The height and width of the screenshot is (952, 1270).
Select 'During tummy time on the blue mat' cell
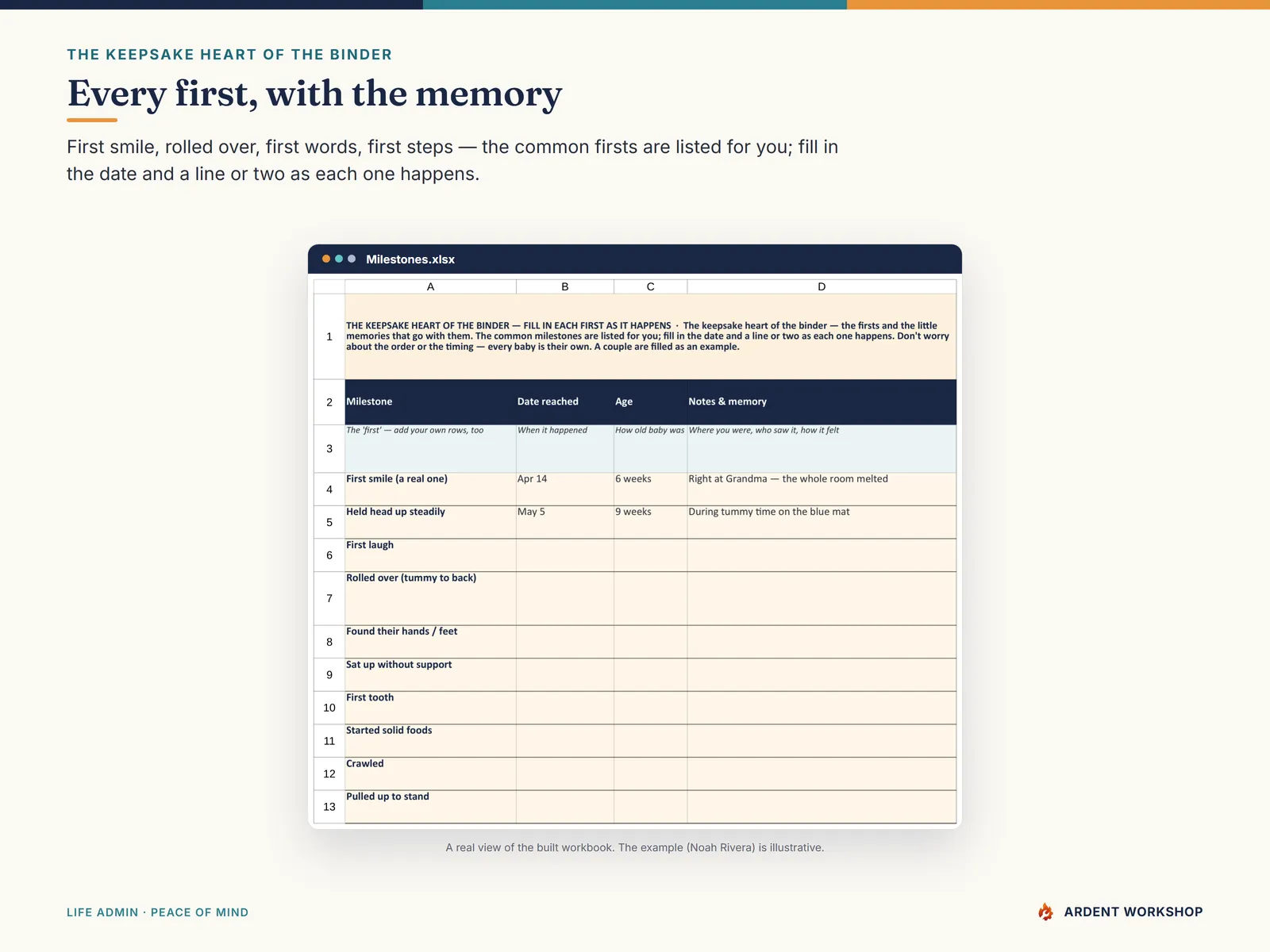click(x=822, y=523)
